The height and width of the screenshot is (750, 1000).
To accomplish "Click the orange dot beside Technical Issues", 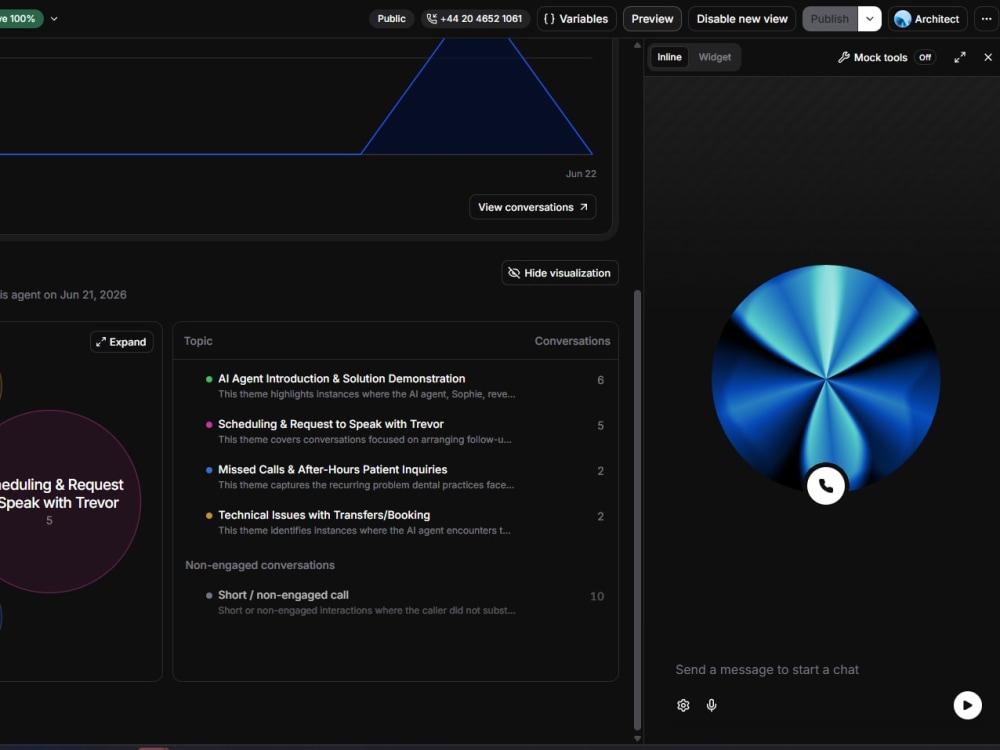I will 209,515.
